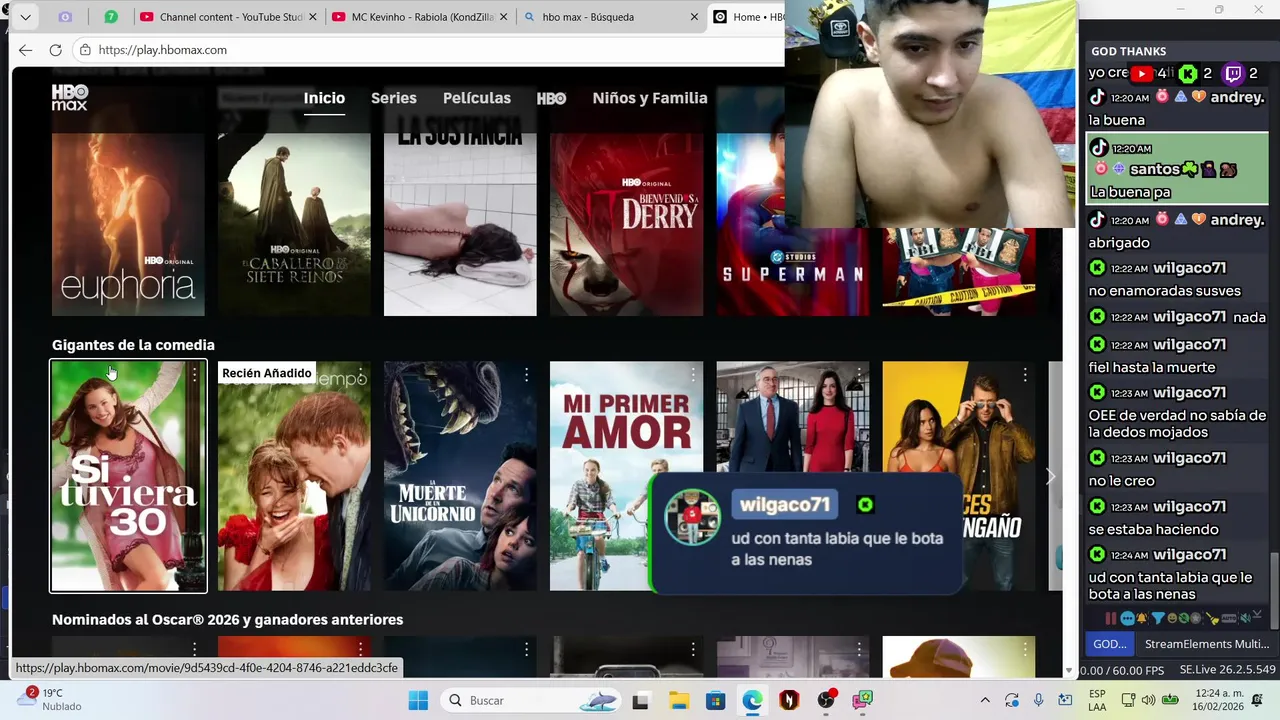Reload the HBO Max page

click(55, 50)
